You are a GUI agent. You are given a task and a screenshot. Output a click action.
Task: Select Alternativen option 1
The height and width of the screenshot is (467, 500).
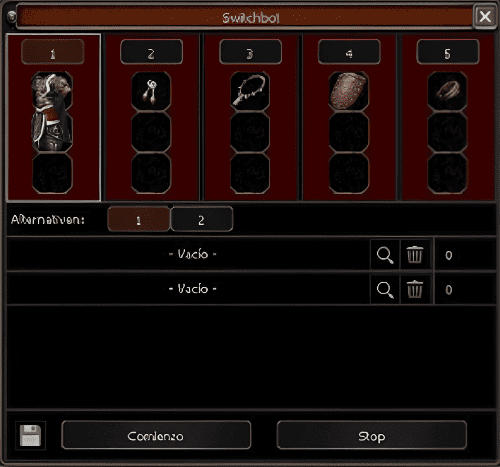click(139, 219)
